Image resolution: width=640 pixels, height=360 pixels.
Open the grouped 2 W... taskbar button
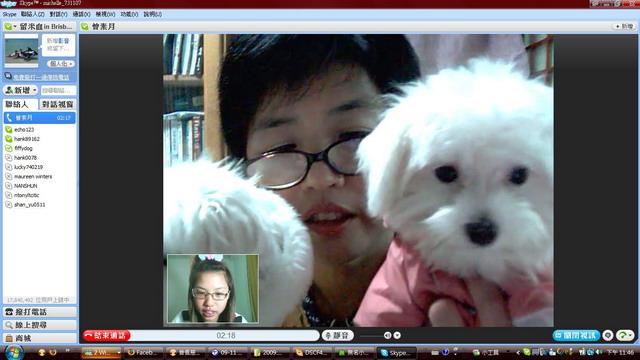pos(101,352)
